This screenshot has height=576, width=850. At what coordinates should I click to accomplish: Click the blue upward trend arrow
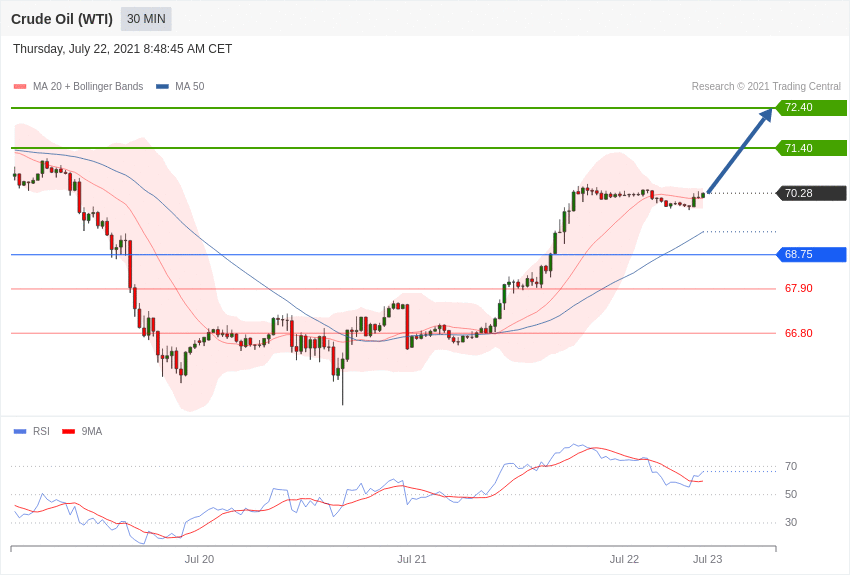point(739,152)
